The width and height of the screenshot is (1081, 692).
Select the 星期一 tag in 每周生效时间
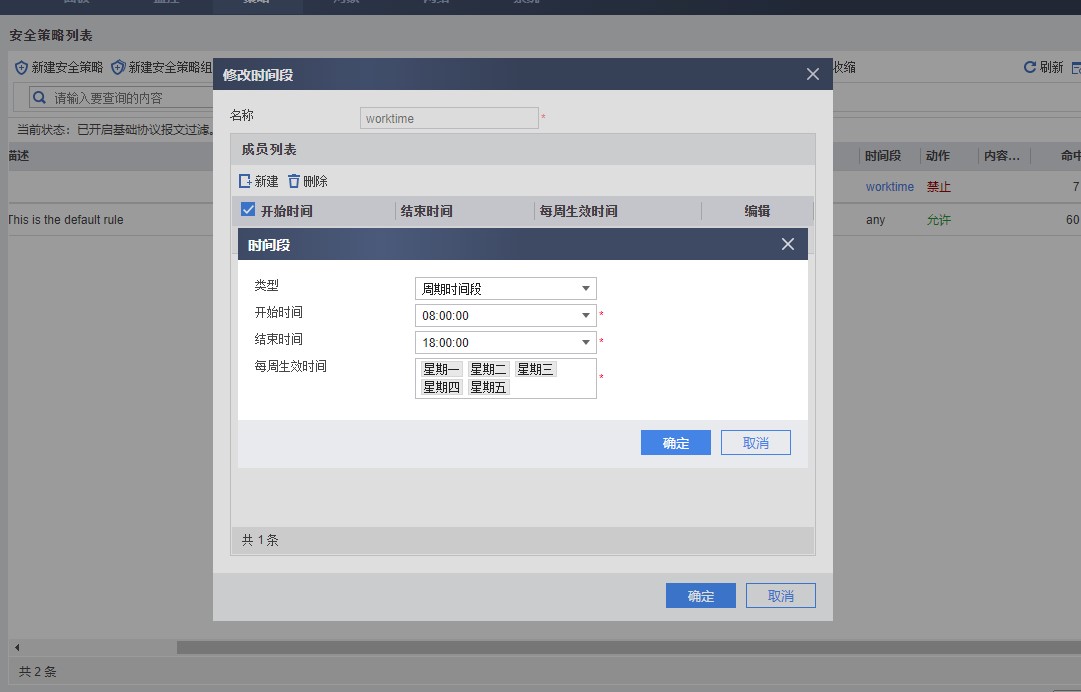point(441,369)
